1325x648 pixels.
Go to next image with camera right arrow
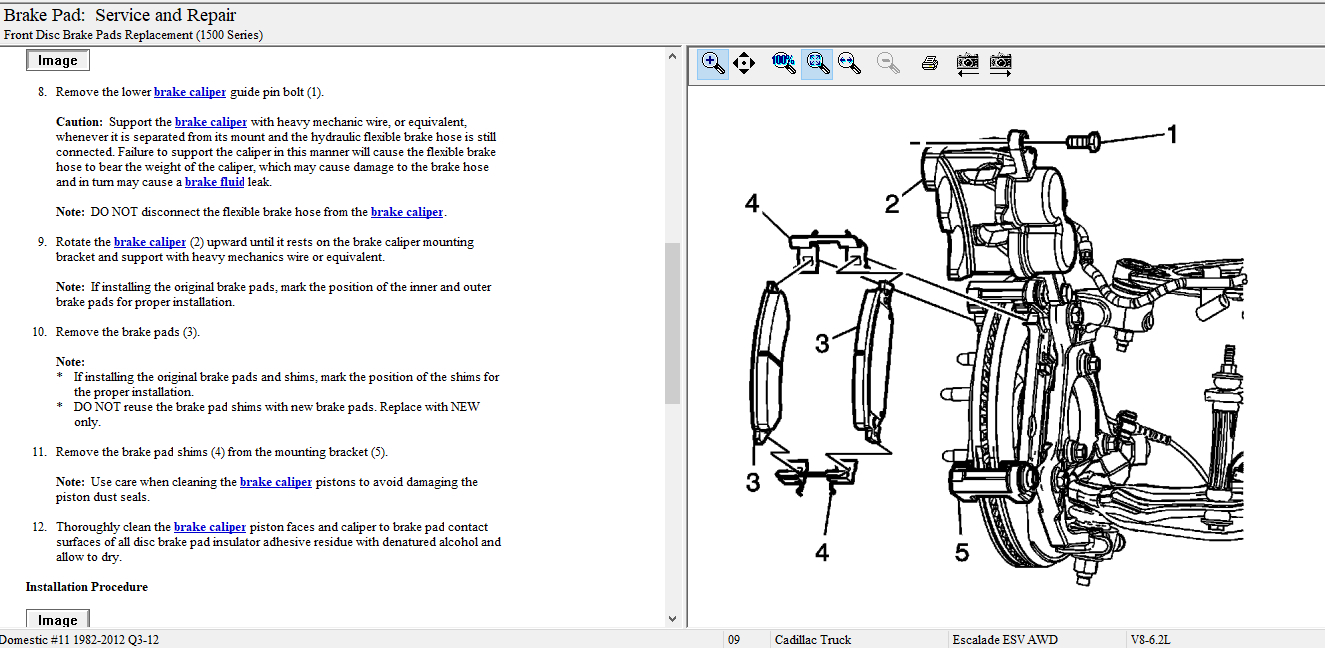pos(1000,63)
